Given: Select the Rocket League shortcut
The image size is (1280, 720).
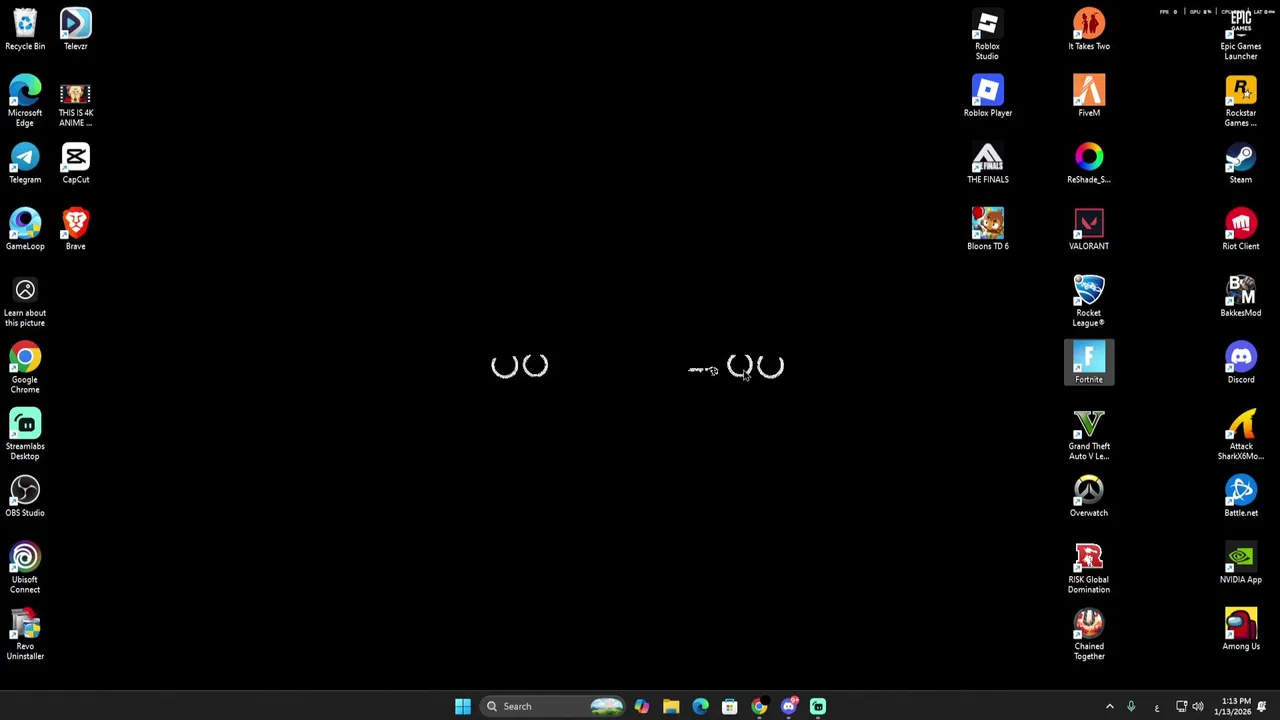Looking at the screenshot, I should point(1088,301).
